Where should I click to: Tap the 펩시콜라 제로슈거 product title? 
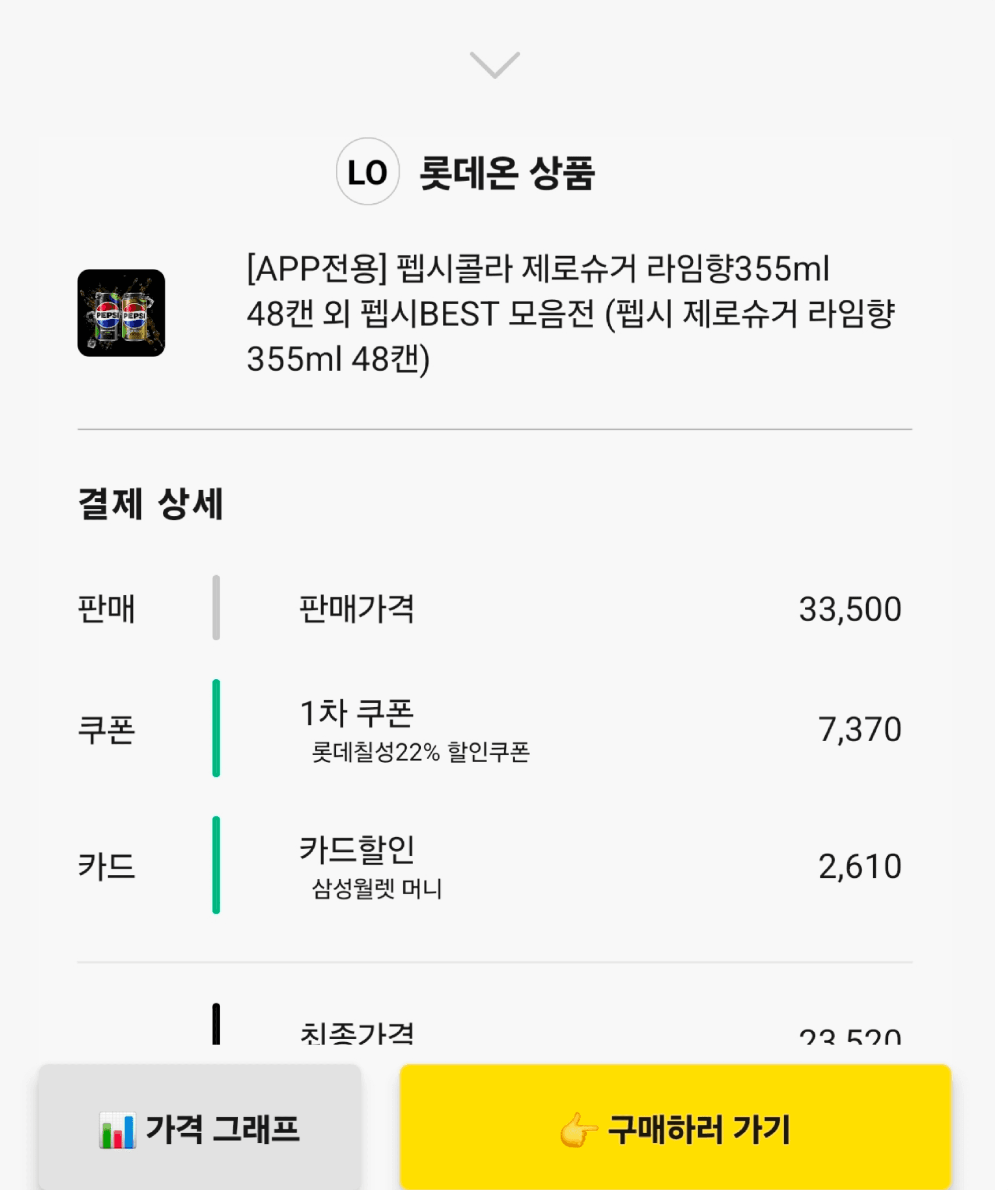570,313
